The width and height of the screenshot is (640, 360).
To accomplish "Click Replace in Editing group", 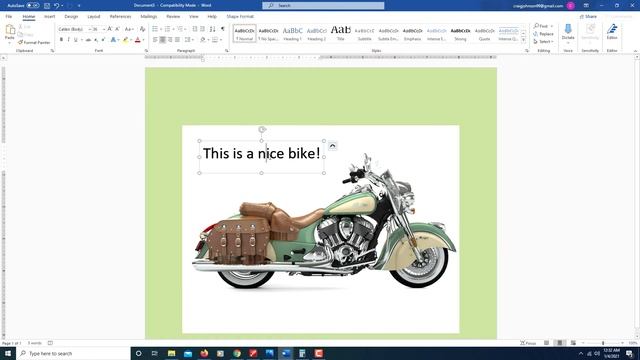I will pos(543,34).
